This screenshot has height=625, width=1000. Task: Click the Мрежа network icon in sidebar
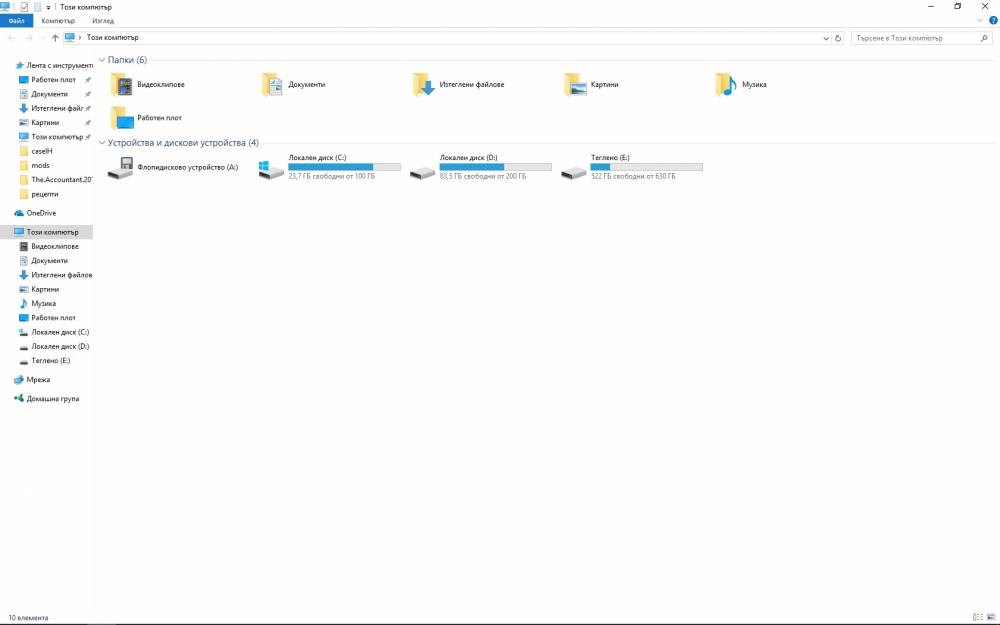pyautogui.click(x=19, y=379)
